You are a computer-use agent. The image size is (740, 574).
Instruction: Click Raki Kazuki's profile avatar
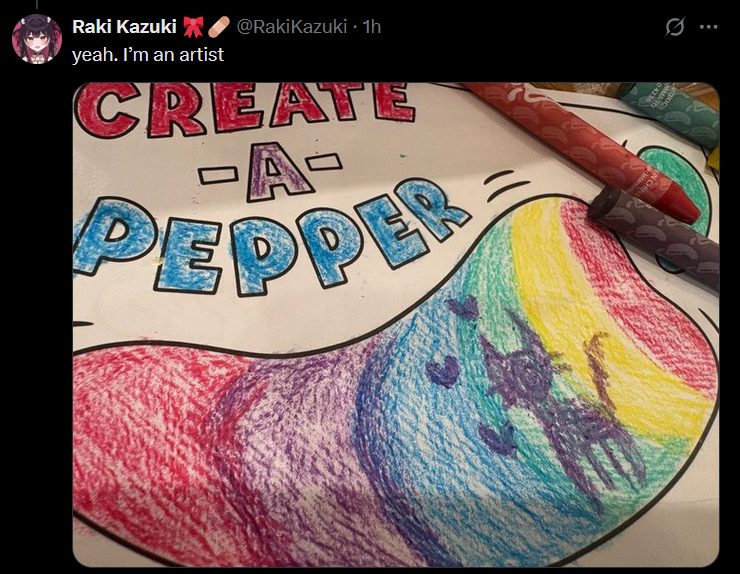[x=37, y=39]
